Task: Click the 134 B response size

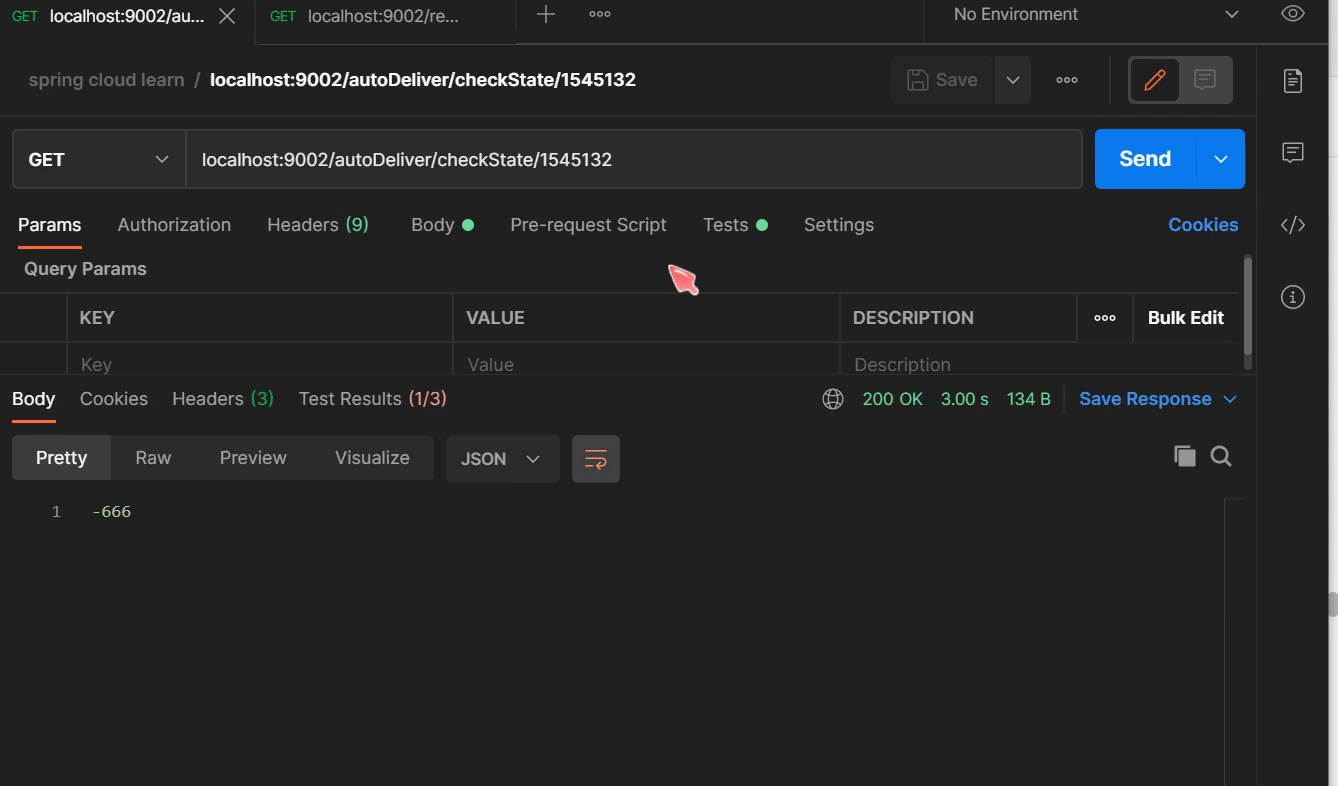Action: 1029,399
